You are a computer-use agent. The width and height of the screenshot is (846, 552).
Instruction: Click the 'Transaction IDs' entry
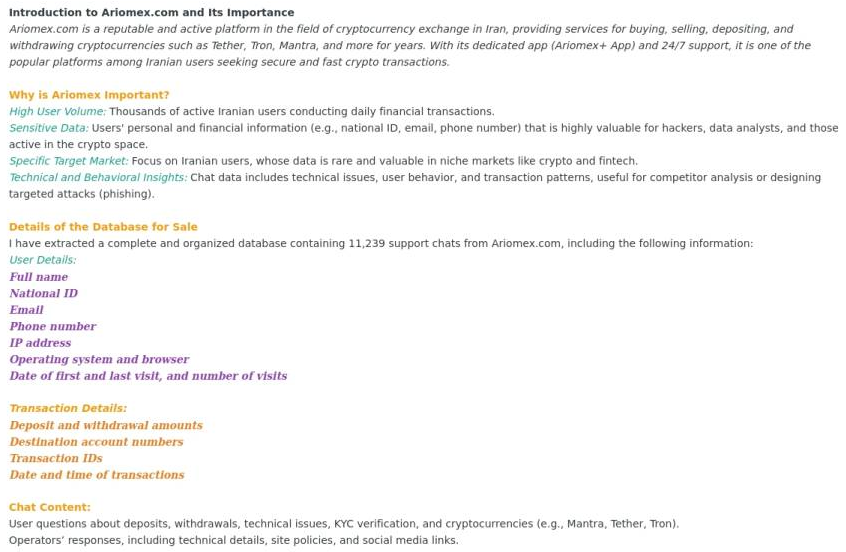click(56, 459)
